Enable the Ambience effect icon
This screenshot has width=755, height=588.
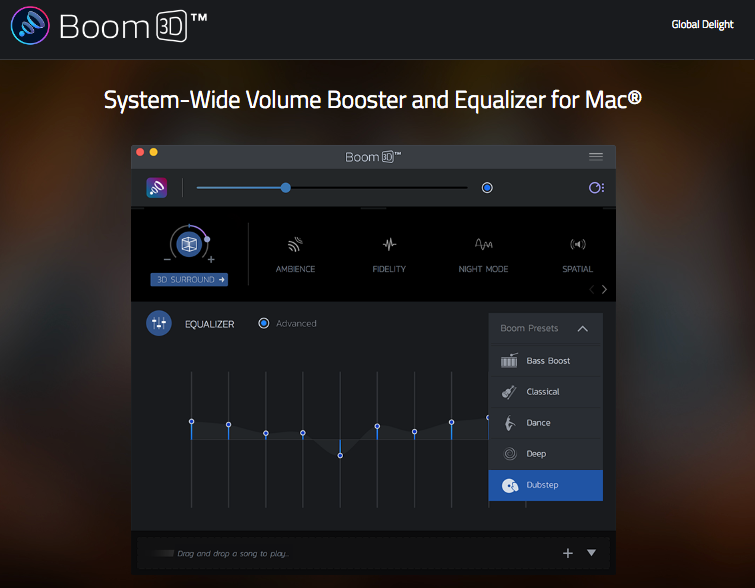click(295, 244)
